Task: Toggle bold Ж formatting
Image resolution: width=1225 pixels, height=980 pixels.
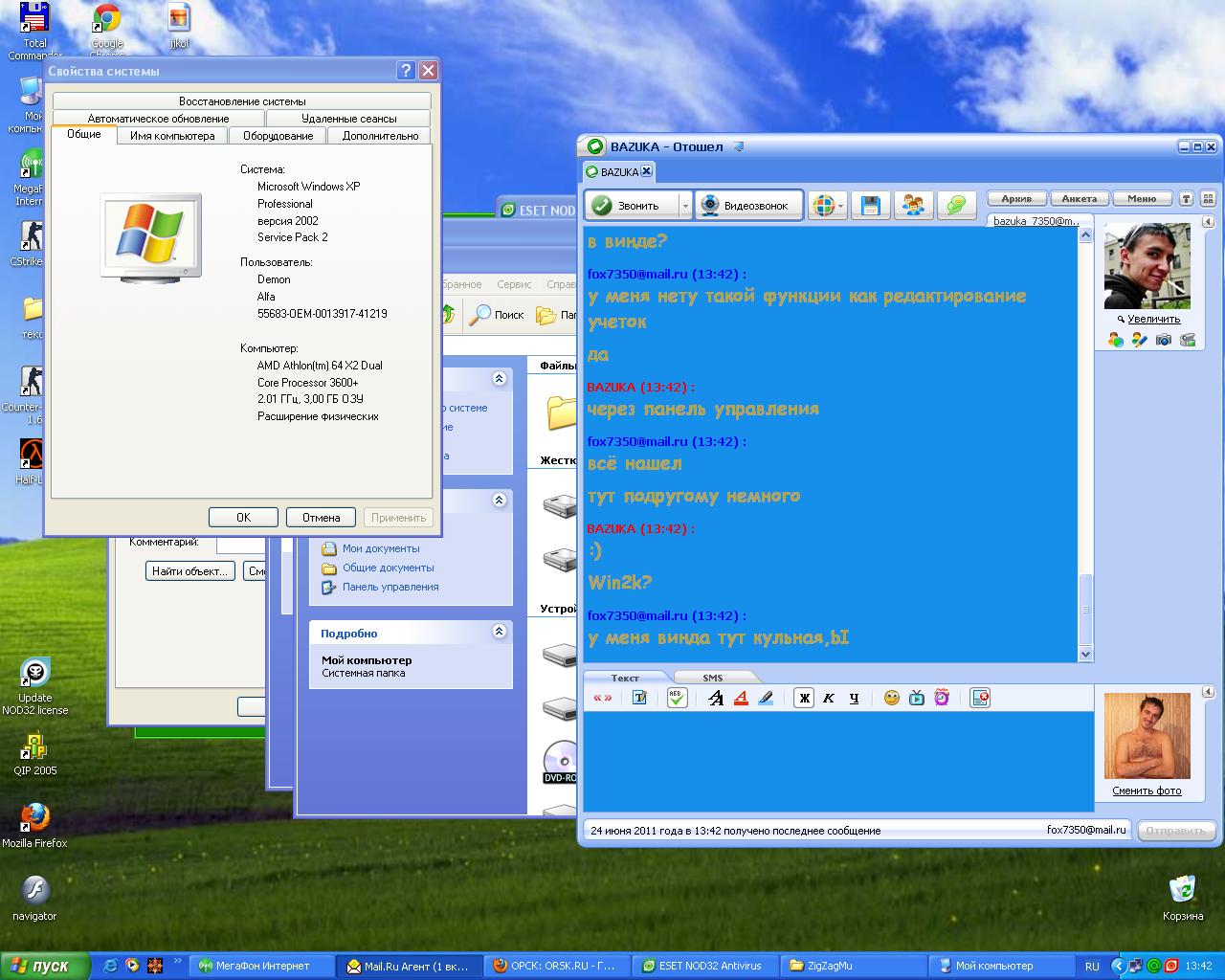Action: [804, 698]
